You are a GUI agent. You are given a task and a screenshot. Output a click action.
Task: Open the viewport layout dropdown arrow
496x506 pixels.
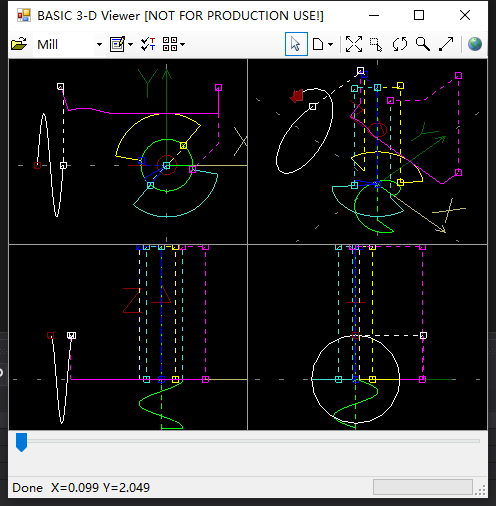(x=182, y=44)
